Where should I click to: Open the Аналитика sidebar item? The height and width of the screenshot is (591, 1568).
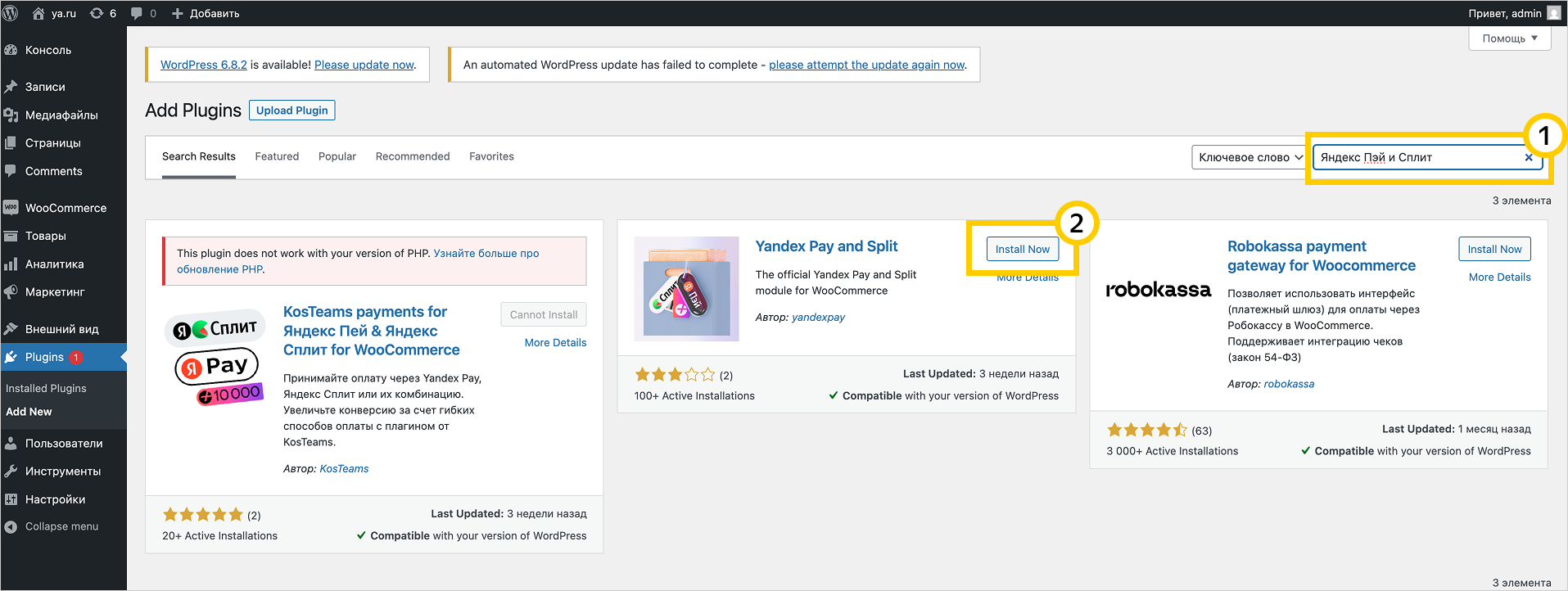pyautogui.click(x=54, y=264)
